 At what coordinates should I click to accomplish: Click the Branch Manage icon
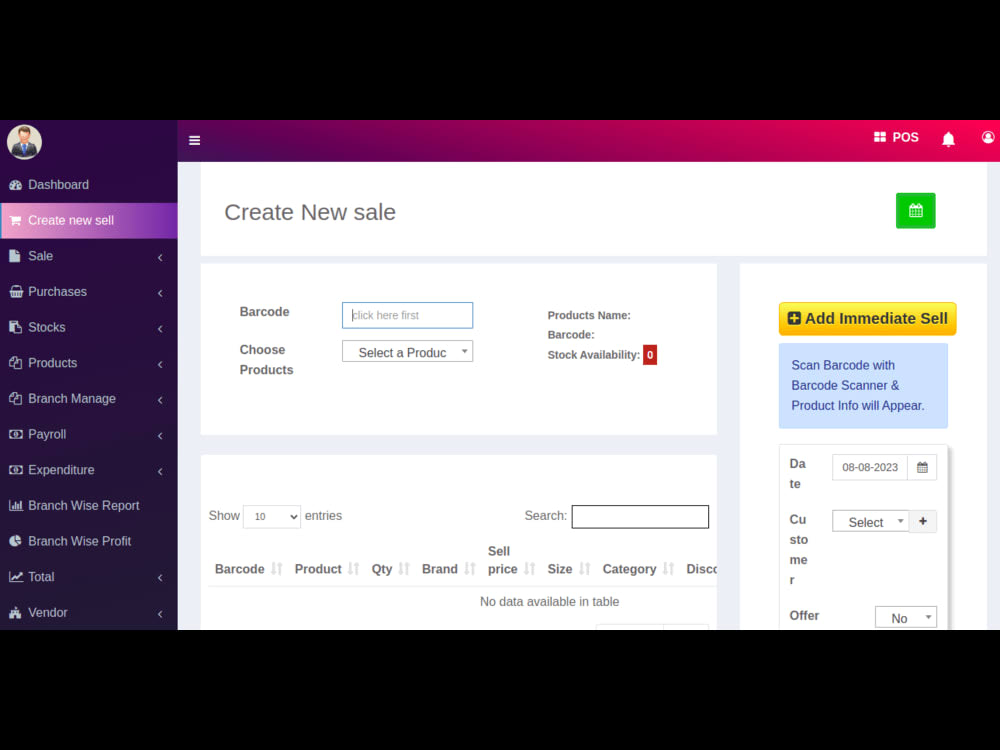pyautogui.click(x=15, y=399)
